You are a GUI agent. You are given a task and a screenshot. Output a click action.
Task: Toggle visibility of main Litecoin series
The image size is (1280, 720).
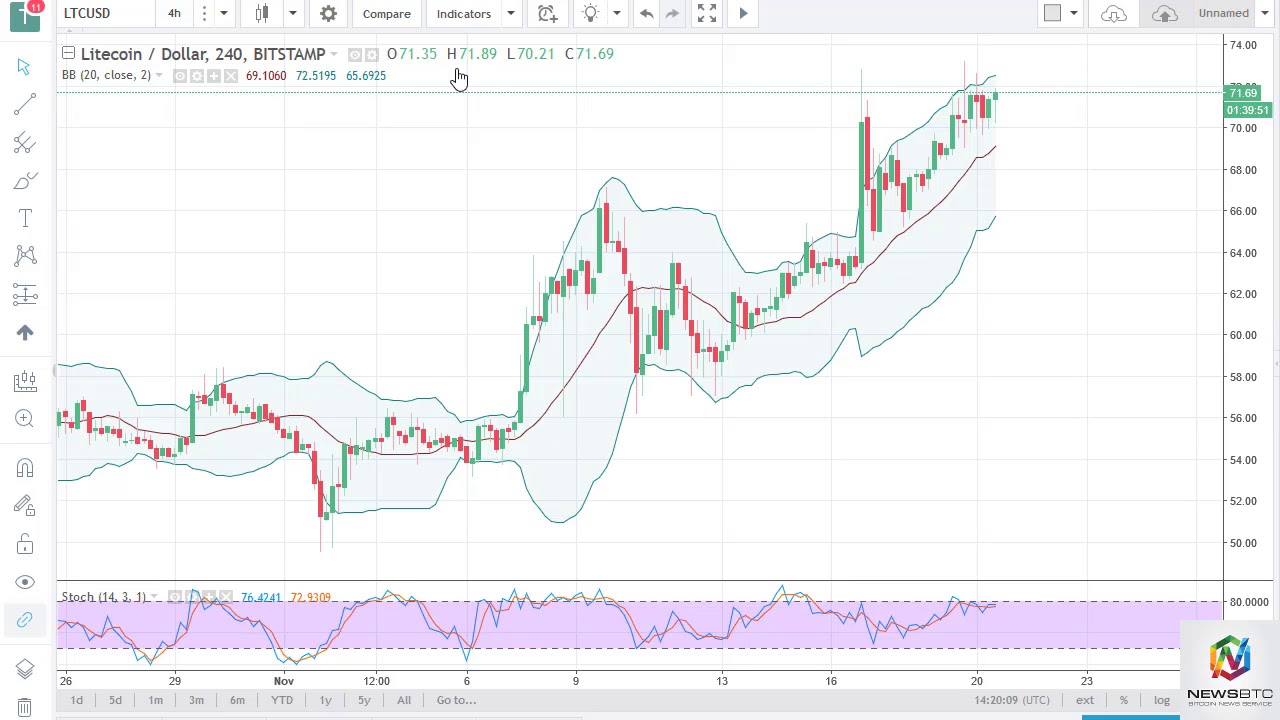click(x=355, y=54)
